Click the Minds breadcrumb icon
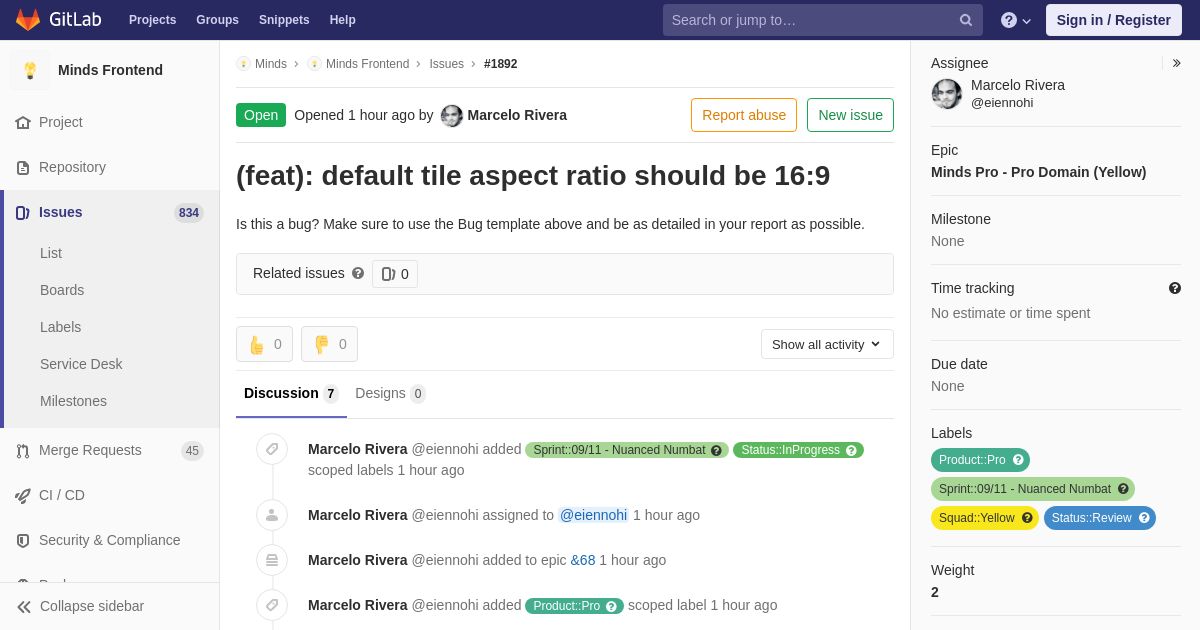 click(x=243, y=64)
